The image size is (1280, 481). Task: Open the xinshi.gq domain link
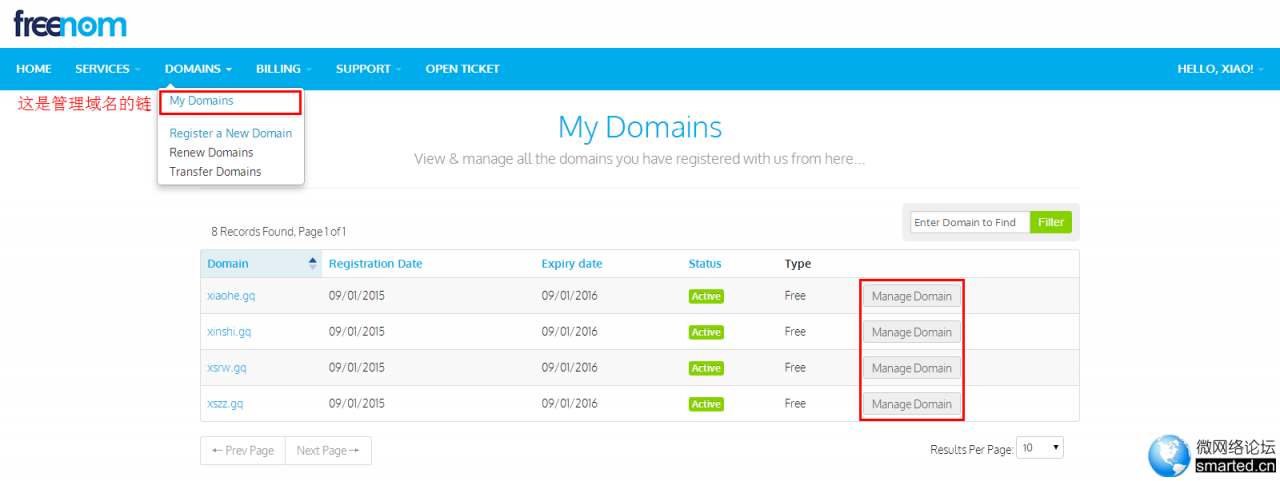tap(229, 332)
